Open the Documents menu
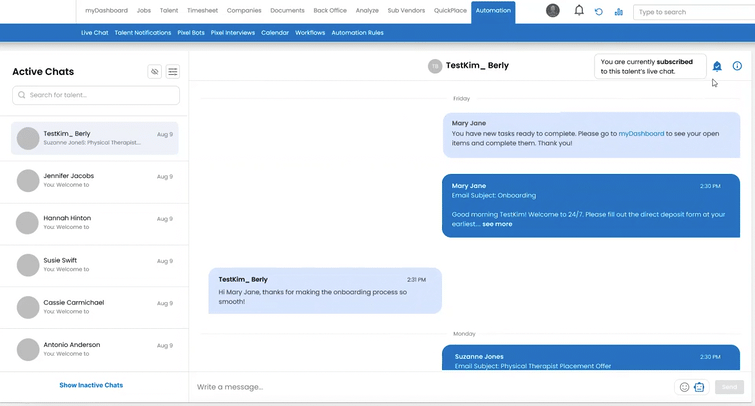 (287, 11)
